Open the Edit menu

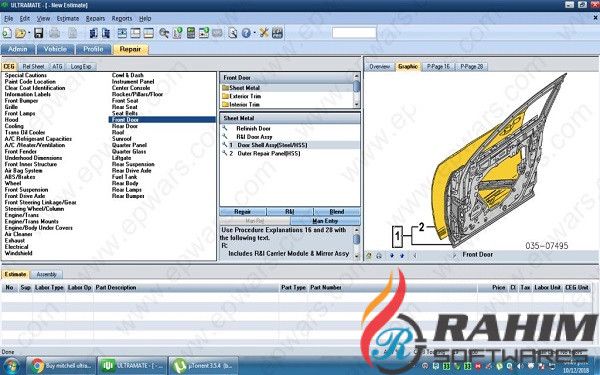[24, 18]
